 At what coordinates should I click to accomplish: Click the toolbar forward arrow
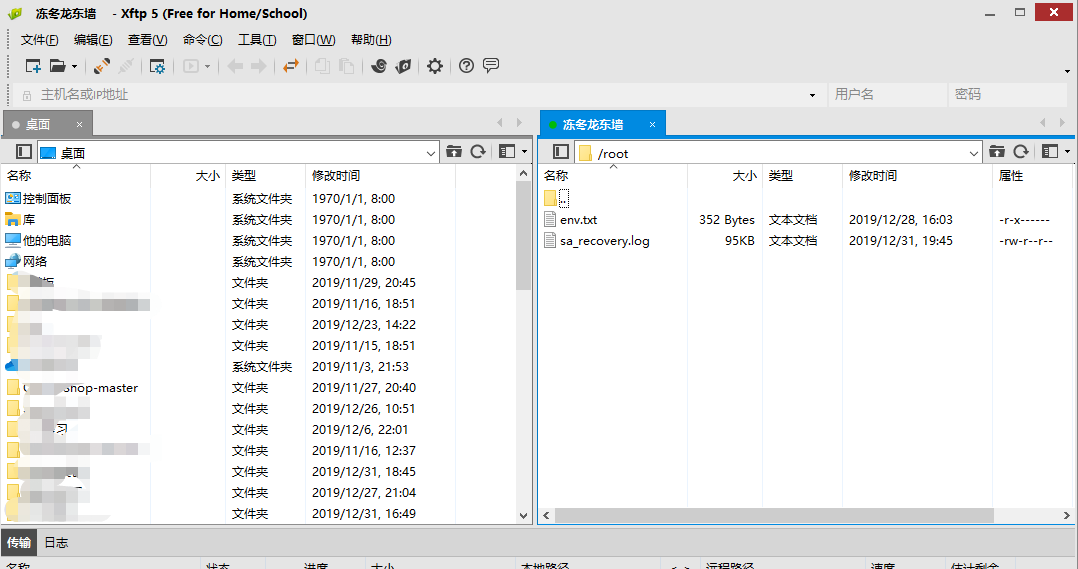258,66
